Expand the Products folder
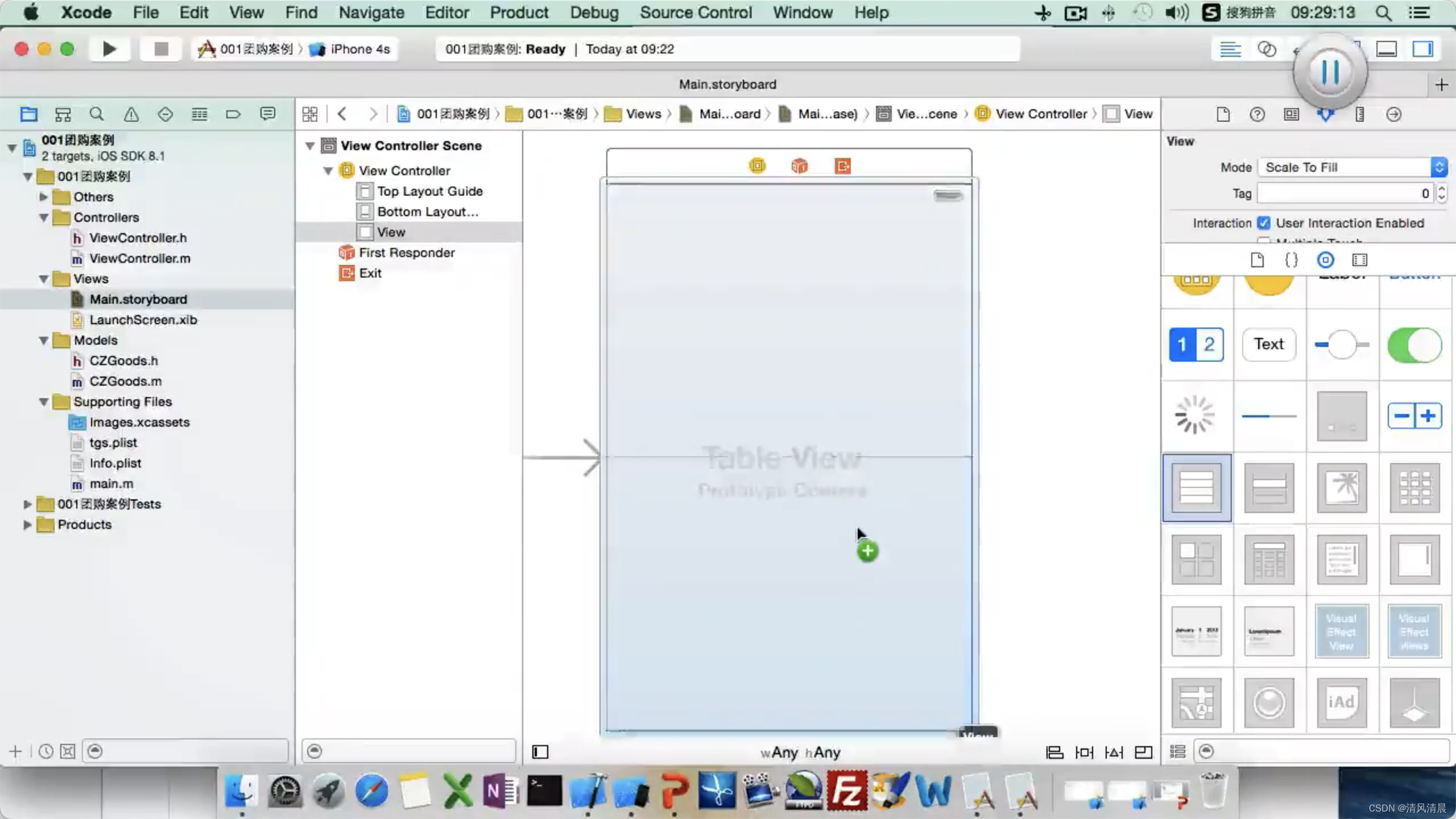 (x=27, y=524)
